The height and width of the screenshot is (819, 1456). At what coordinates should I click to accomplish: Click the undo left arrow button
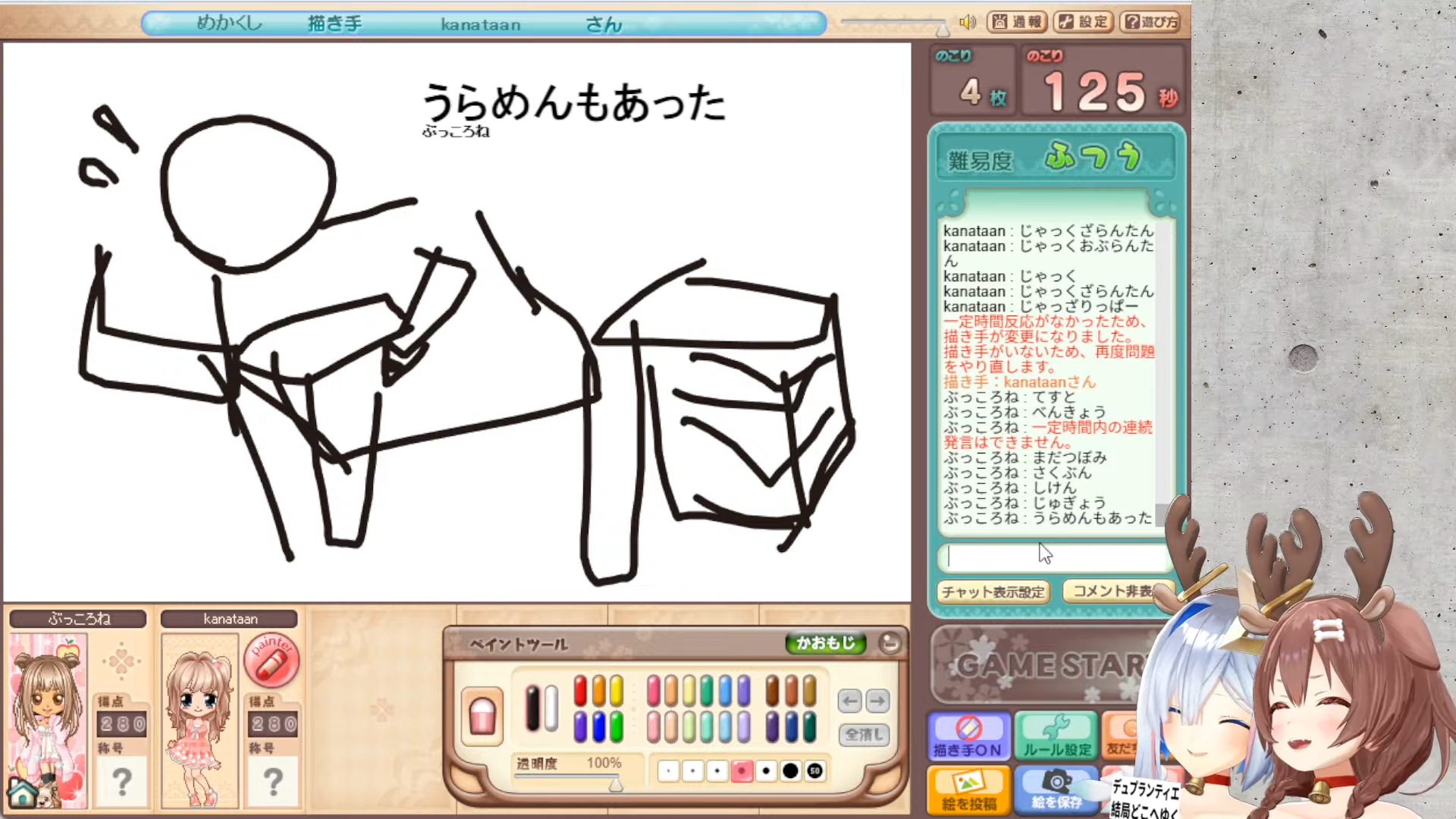(x=849, y=701)
